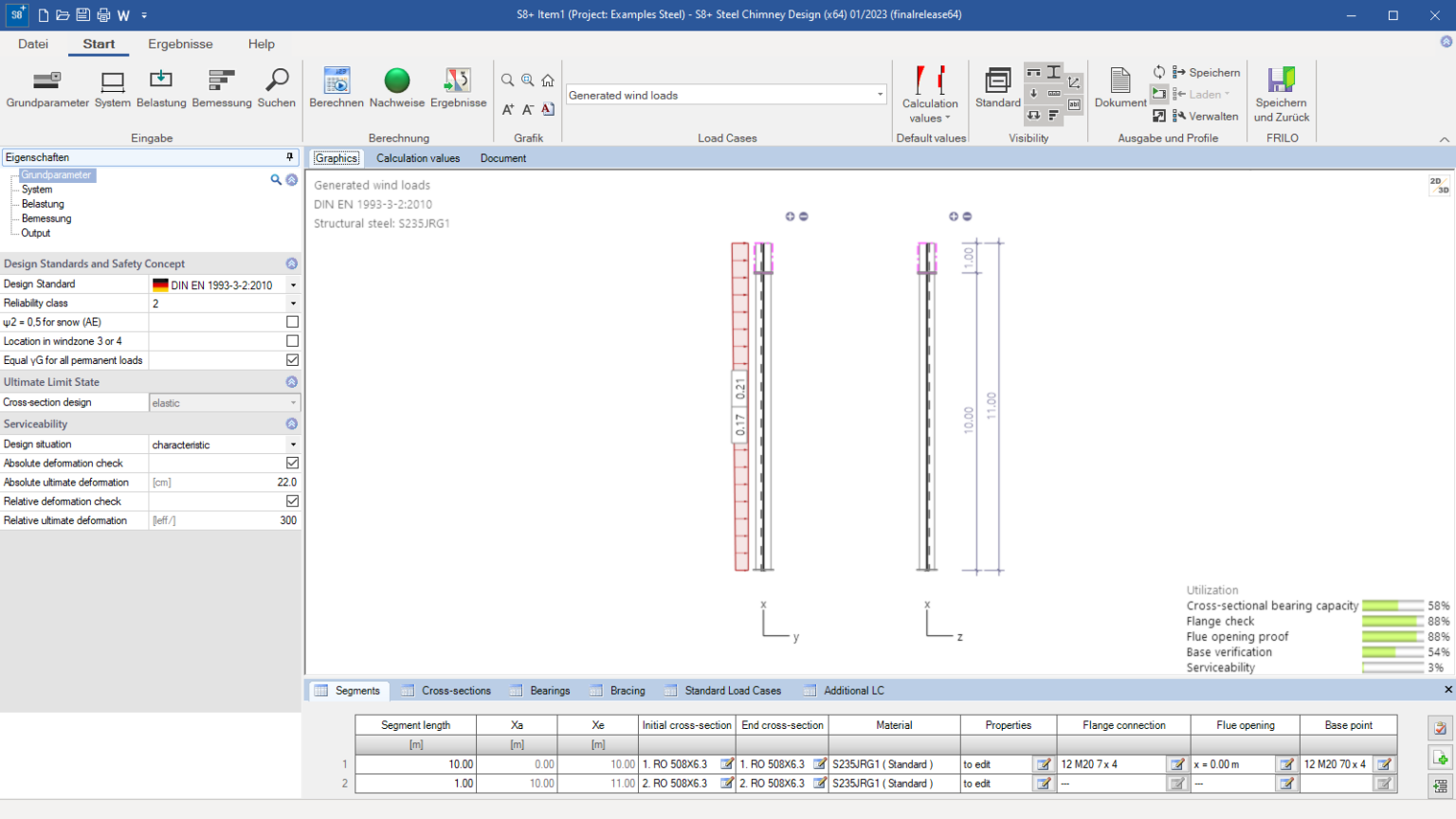Uncheck Absolute deformation check box
1456x819 pixels.
[x=292, y=464]
